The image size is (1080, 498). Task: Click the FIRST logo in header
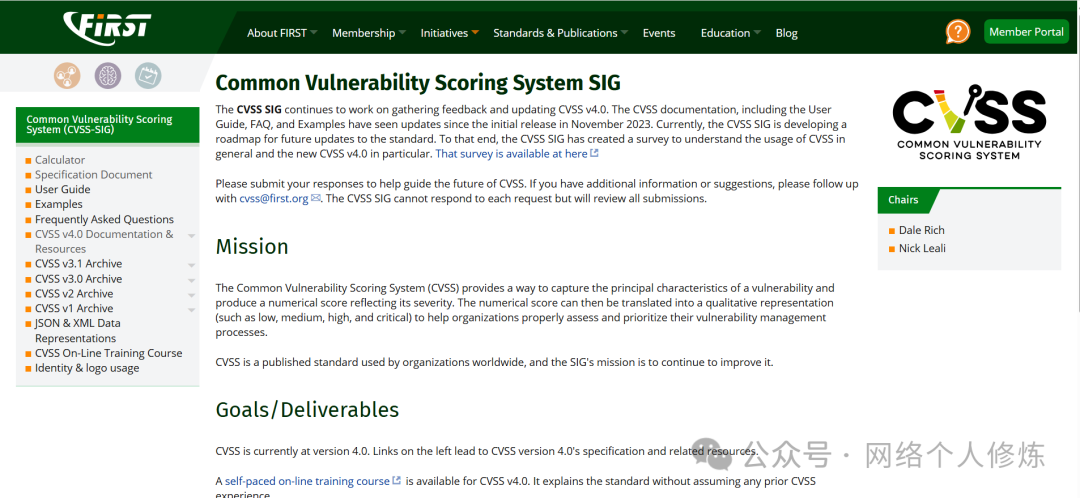(107, 28)
